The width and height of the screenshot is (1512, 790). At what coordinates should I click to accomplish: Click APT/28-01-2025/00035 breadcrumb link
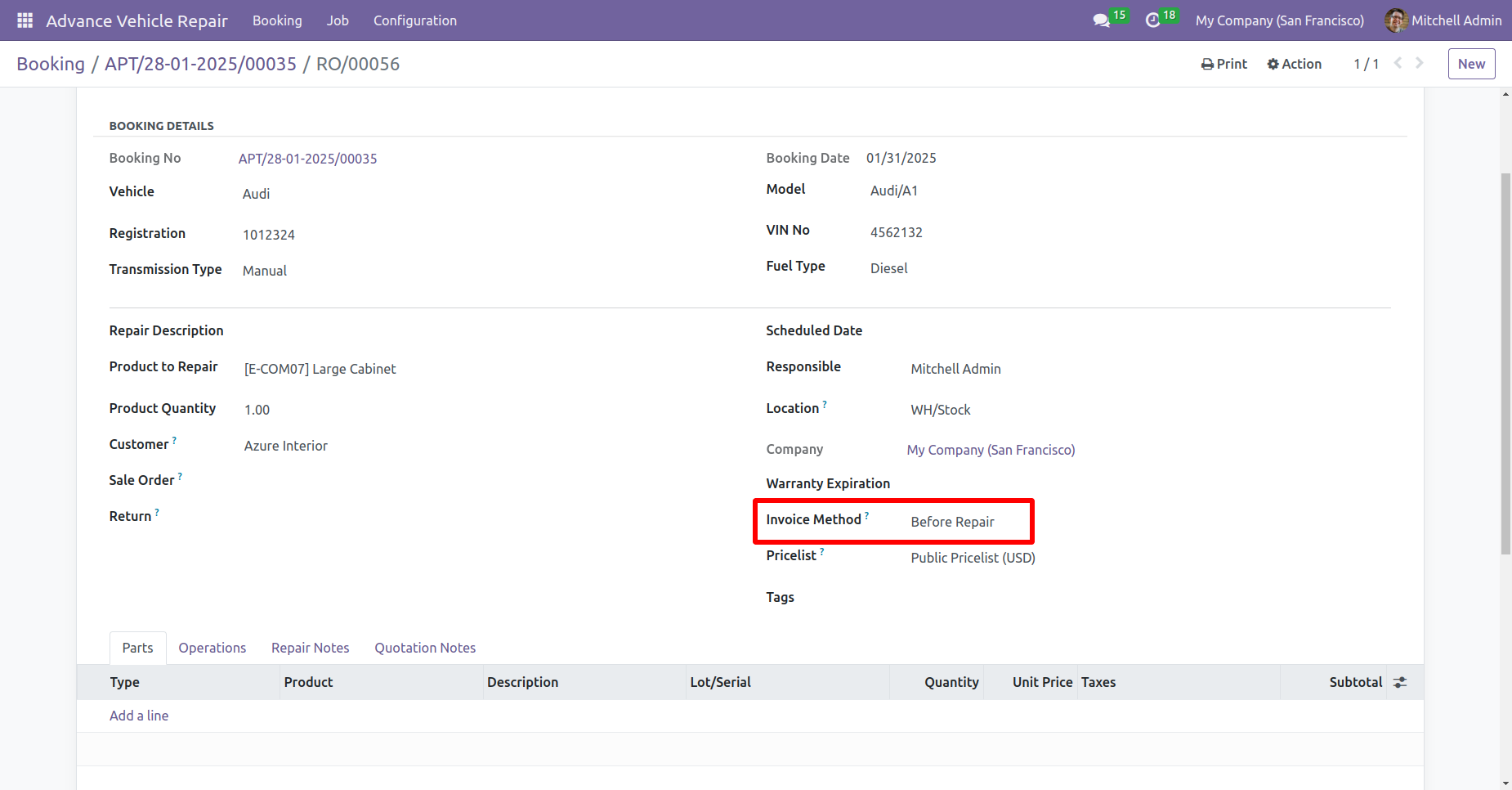(x=200, y=64)
